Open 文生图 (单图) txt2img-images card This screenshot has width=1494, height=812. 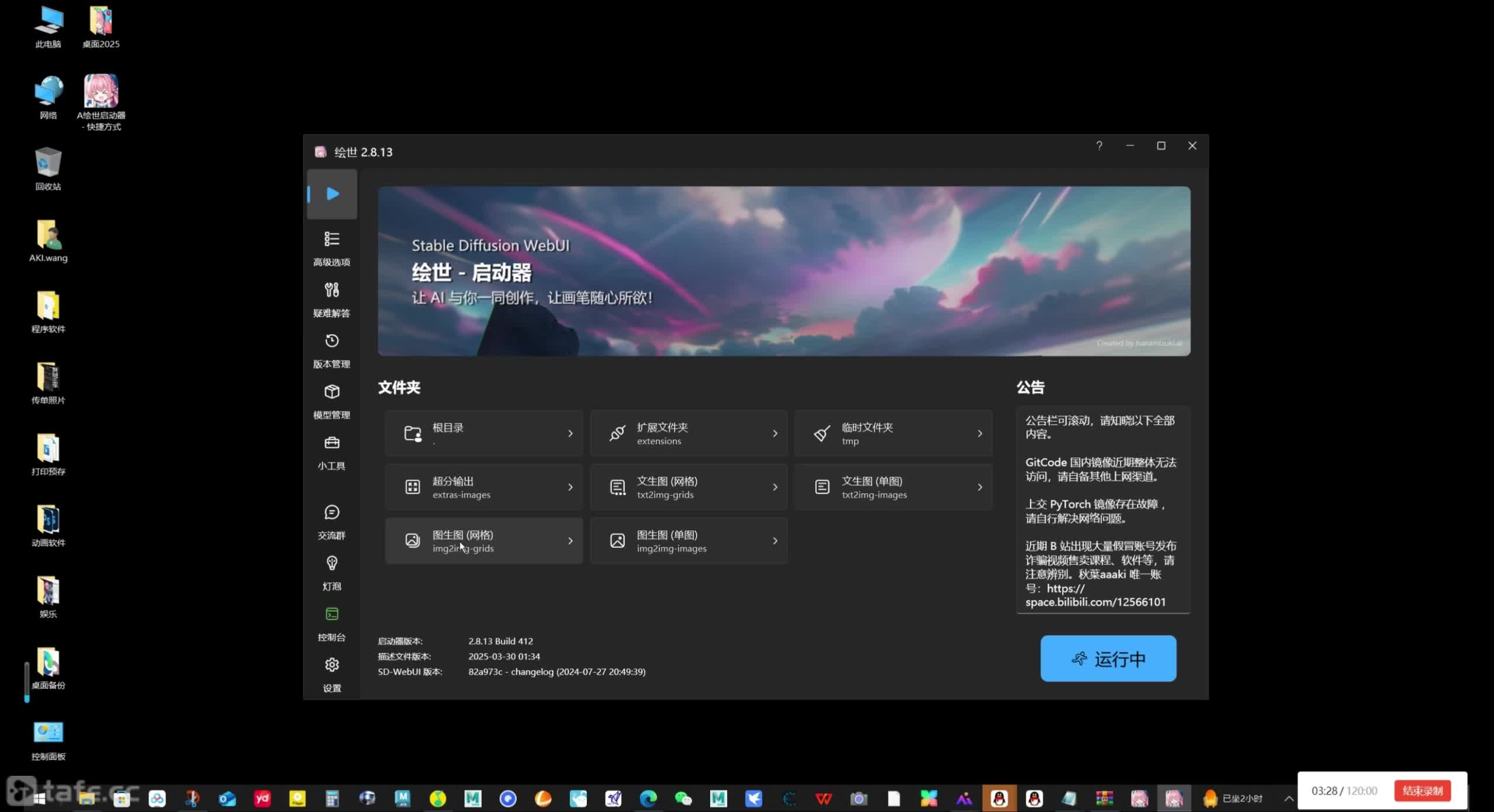click(x=893, y=487)
